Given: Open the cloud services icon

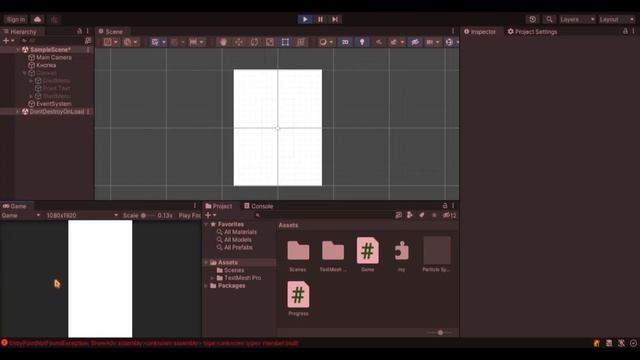Looking at the screenshot, I should (x=38, y=19).
